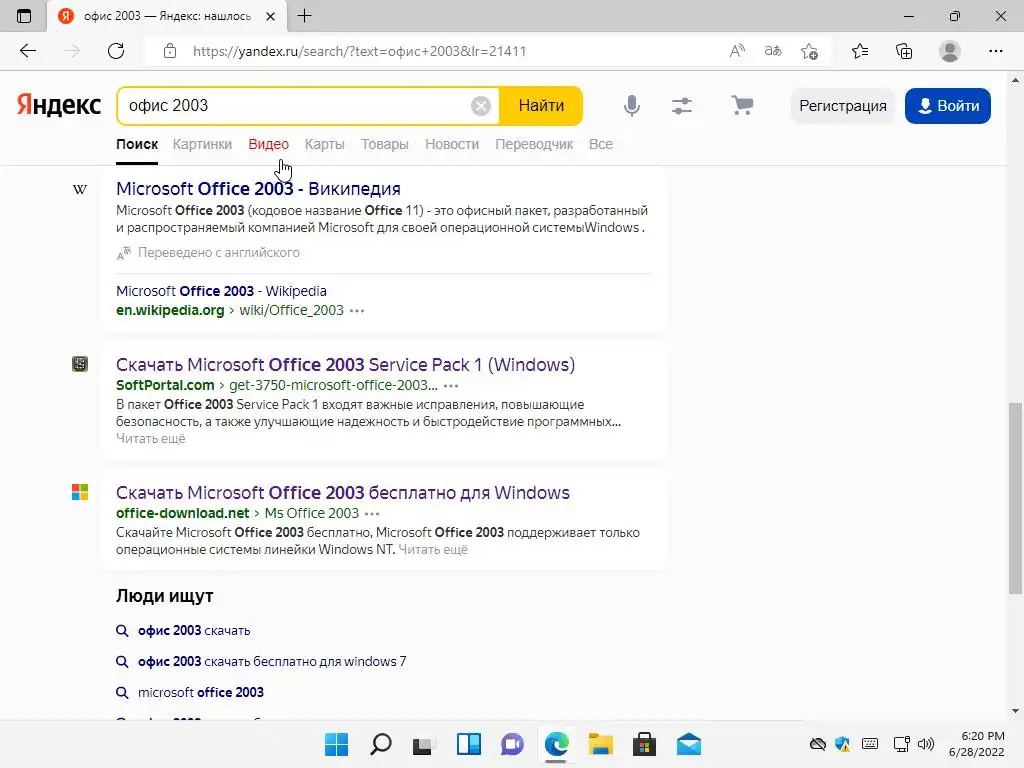This screenshot has width=1024, height=768.
Task: Close the офис 2003 Yandex tab
Action: pos(270,16)
